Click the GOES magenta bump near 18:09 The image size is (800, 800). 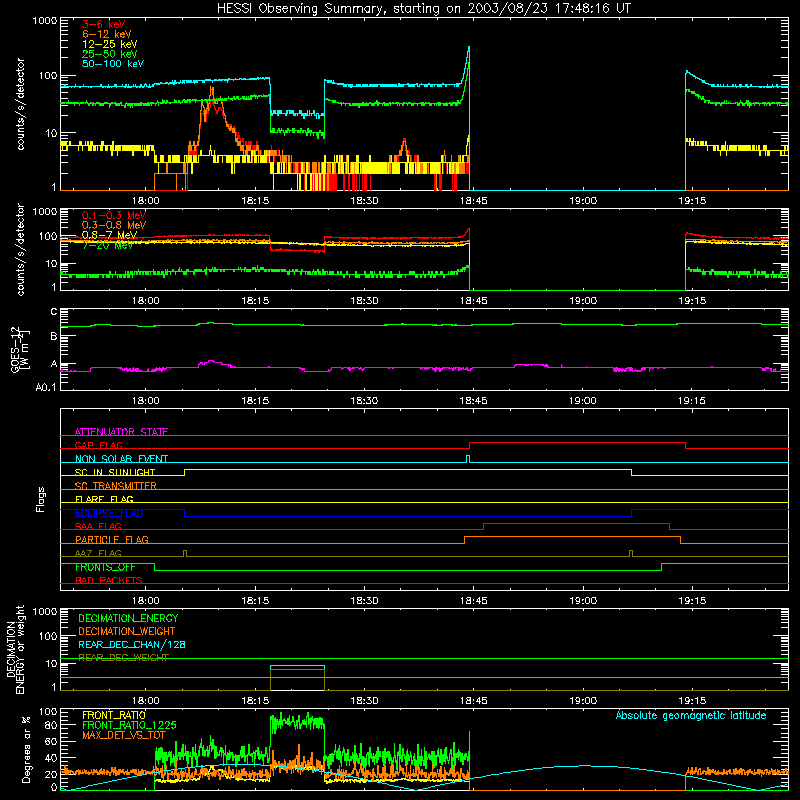point(211,363)
